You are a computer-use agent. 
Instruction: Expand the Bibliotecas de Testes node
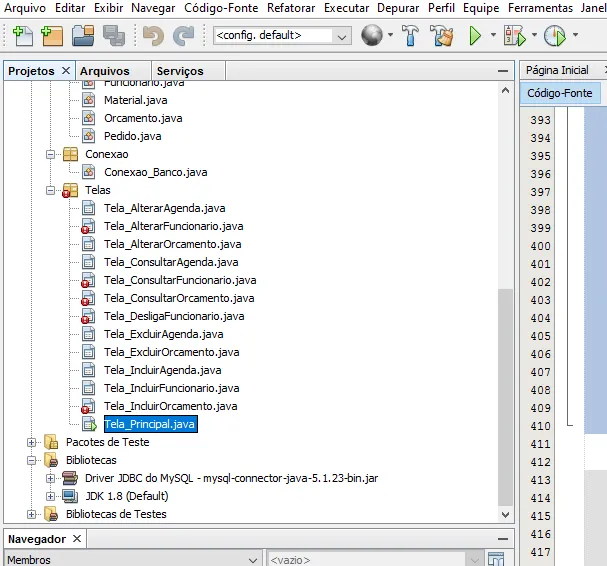[x=32, y=515]
